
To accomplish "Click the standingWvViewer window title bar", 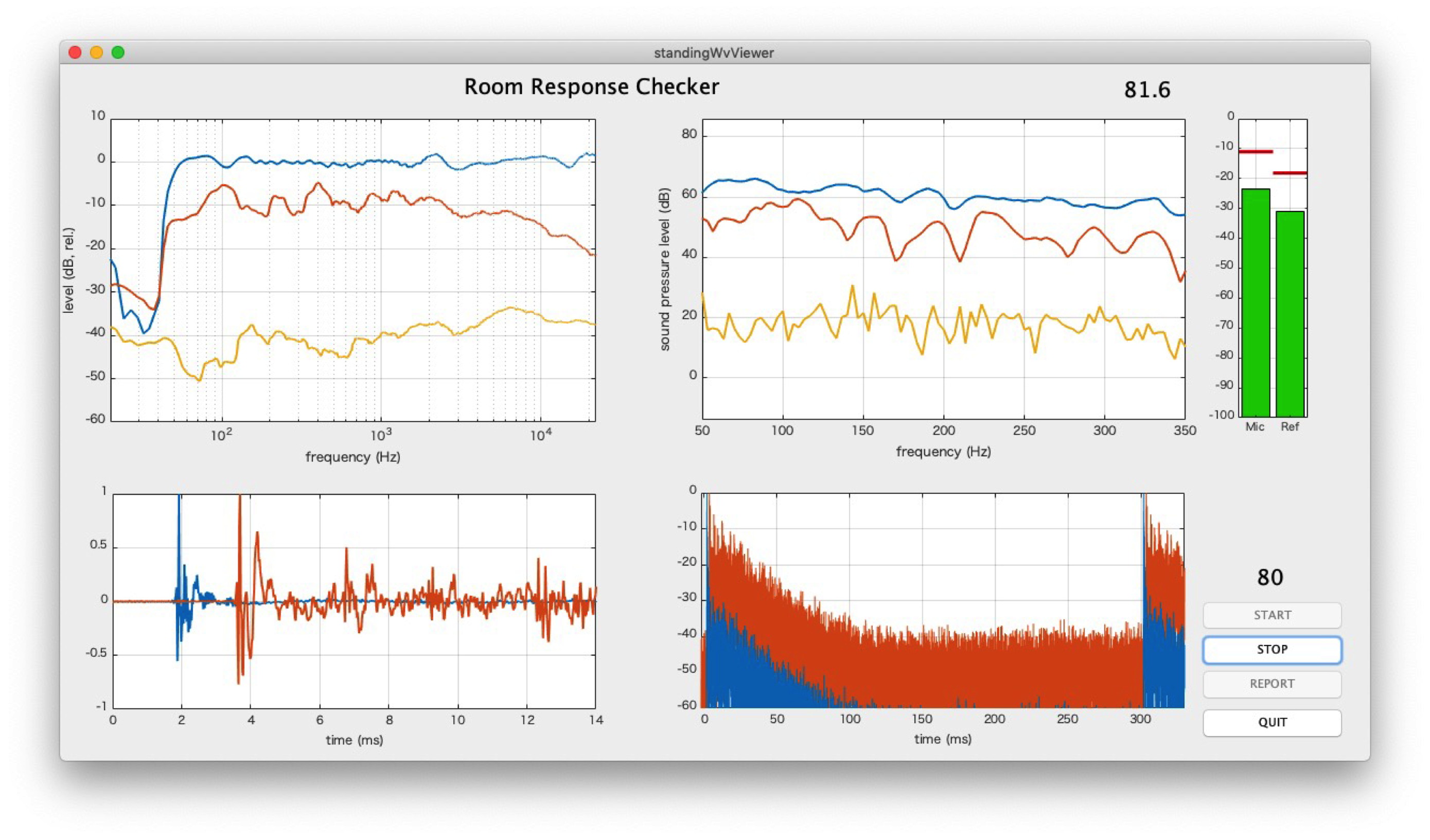I will tap(714, 53).
